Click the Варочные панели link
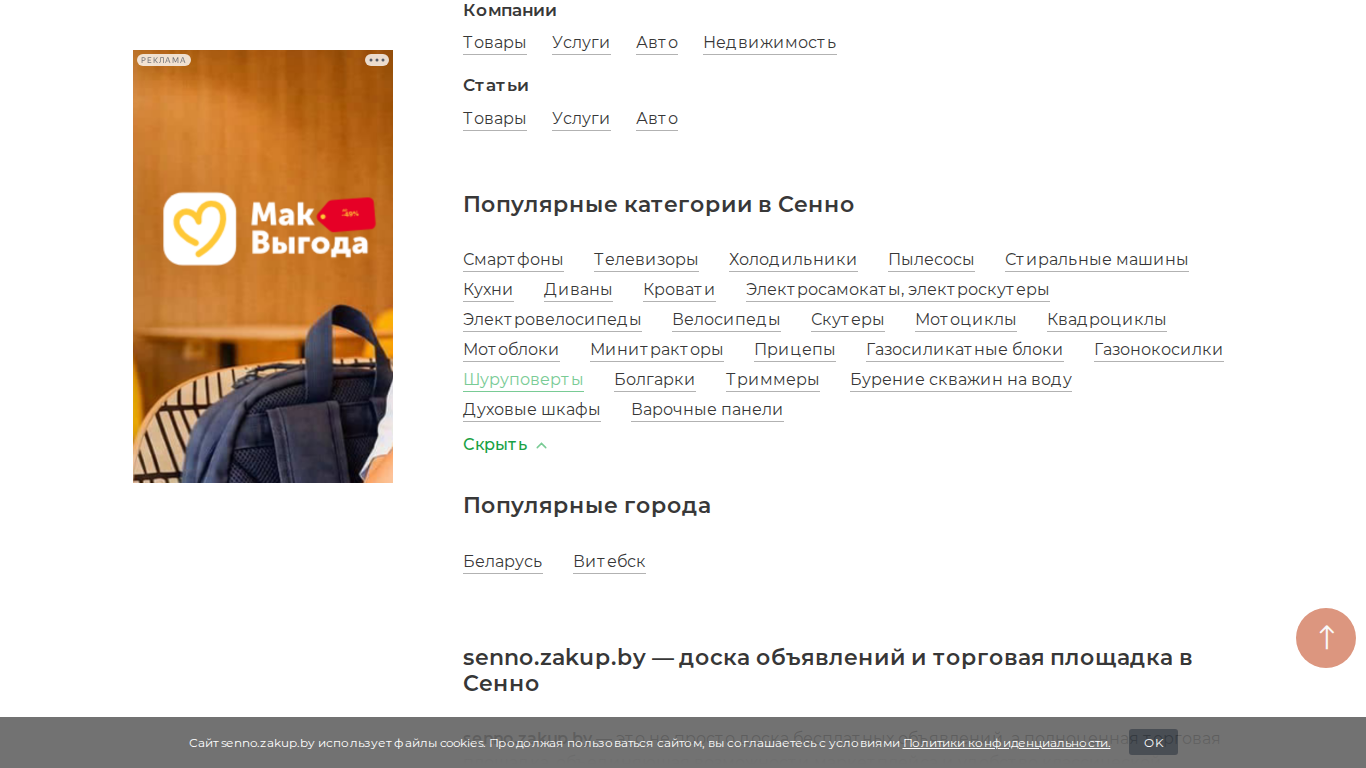Viewport: 1366px width, 768px height. point(707,410)
